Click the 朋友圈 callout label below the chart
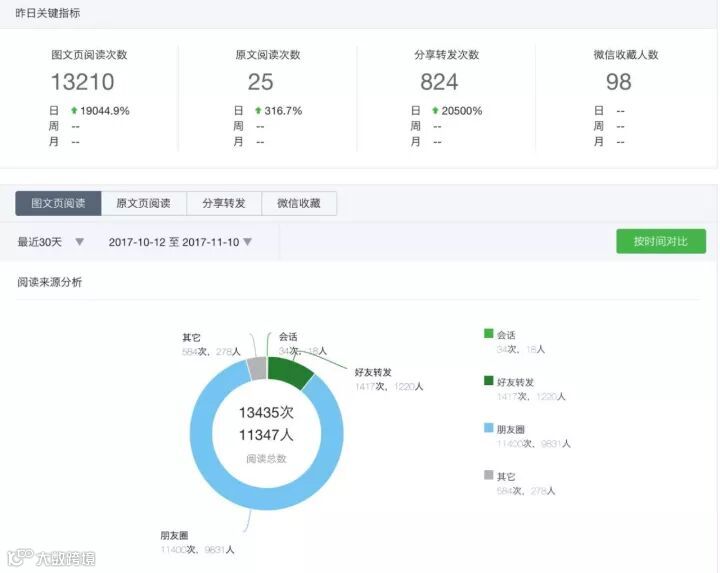 point(174,535)
